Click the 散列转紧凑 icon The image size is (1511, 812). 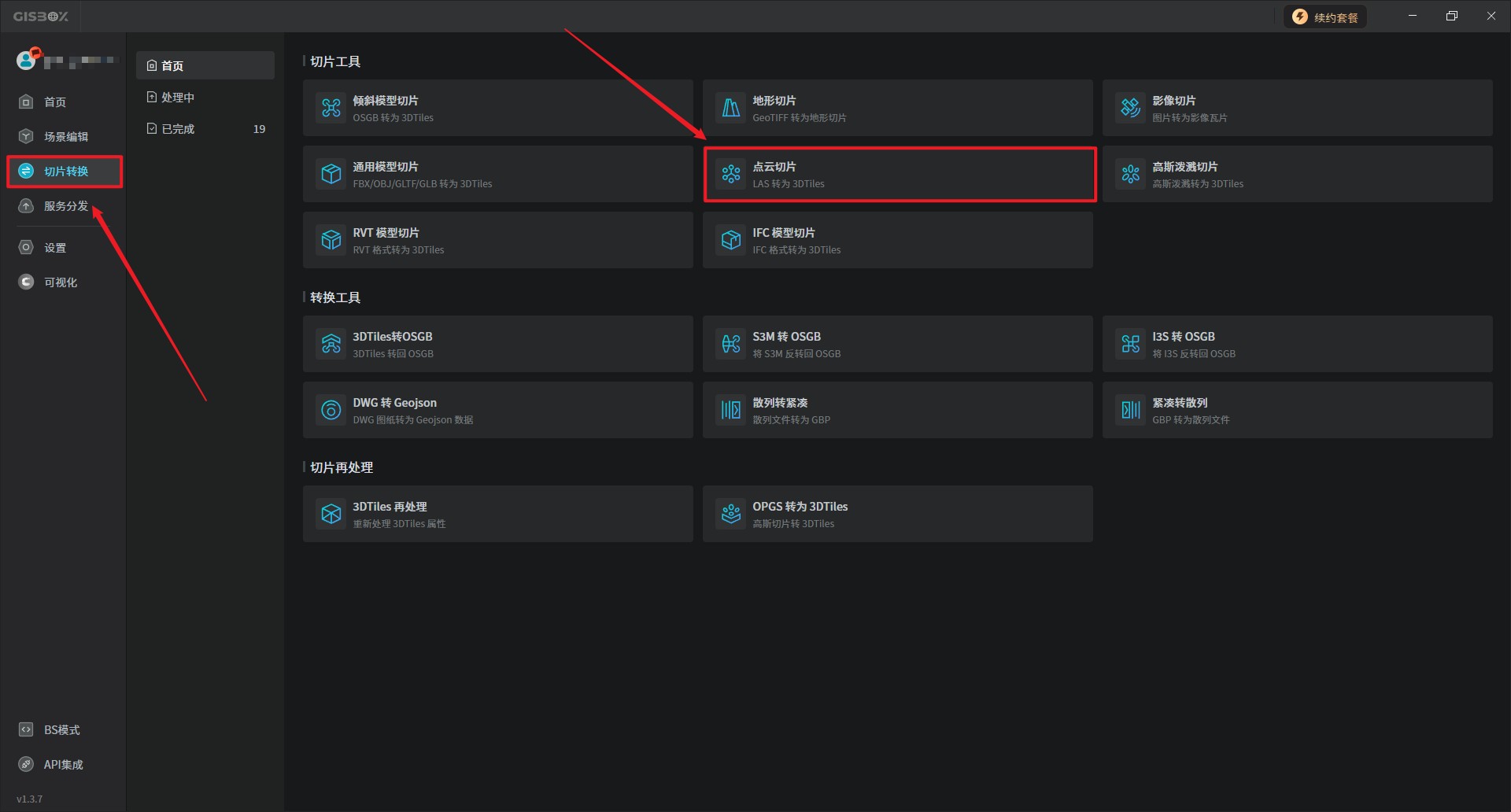tap(731, 410)
